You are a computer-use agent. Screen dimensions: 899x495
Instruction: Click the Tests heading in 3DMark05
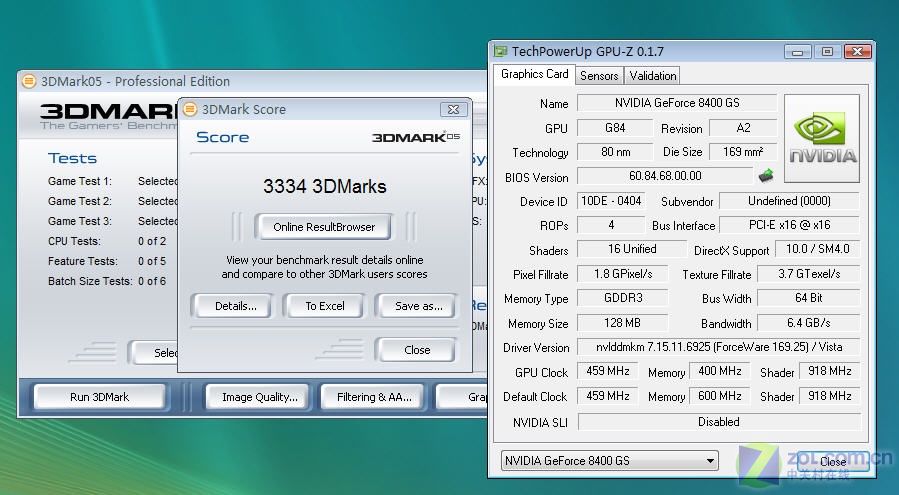[72, 158]
